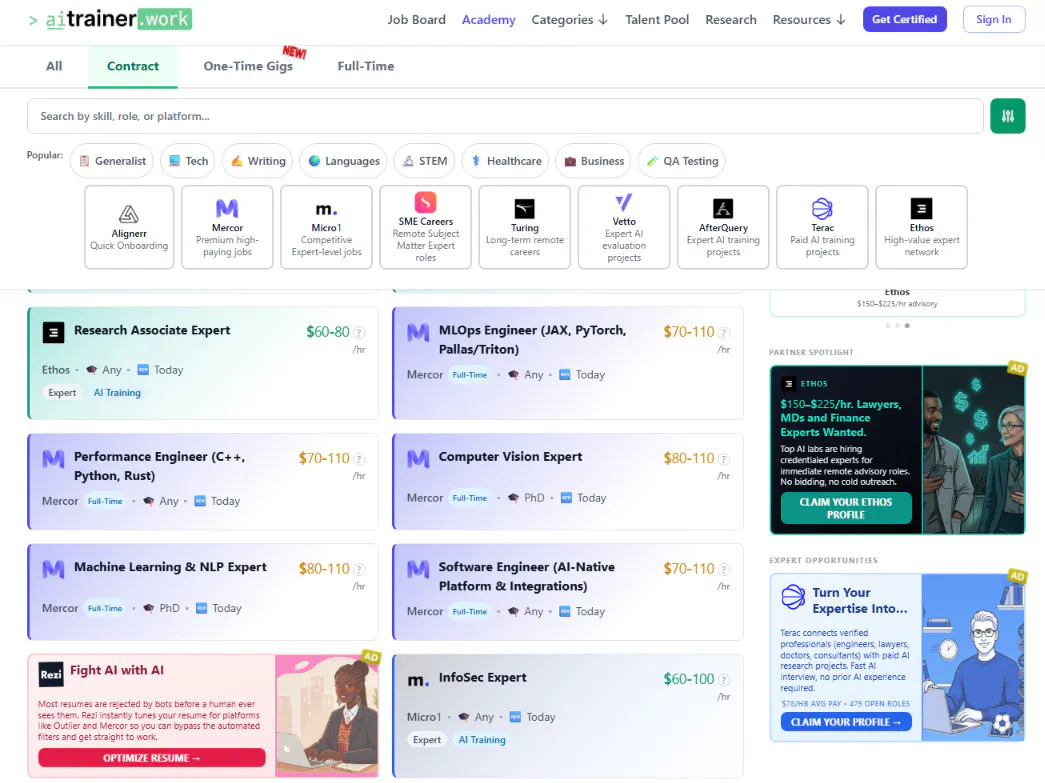
Task: Open the Research Associate Expert job listing
Action: coord(203,363)
